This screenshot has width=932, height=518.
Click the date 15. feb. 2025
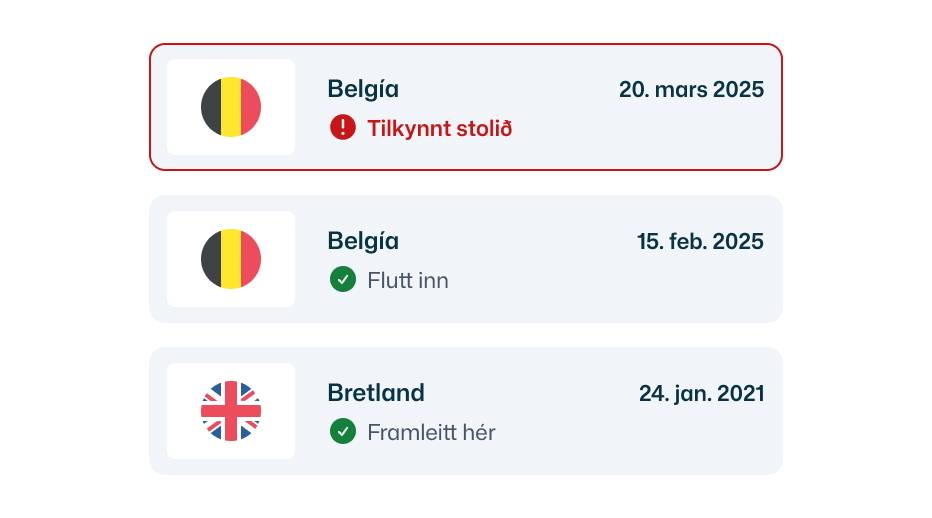[x=700, y=241]
